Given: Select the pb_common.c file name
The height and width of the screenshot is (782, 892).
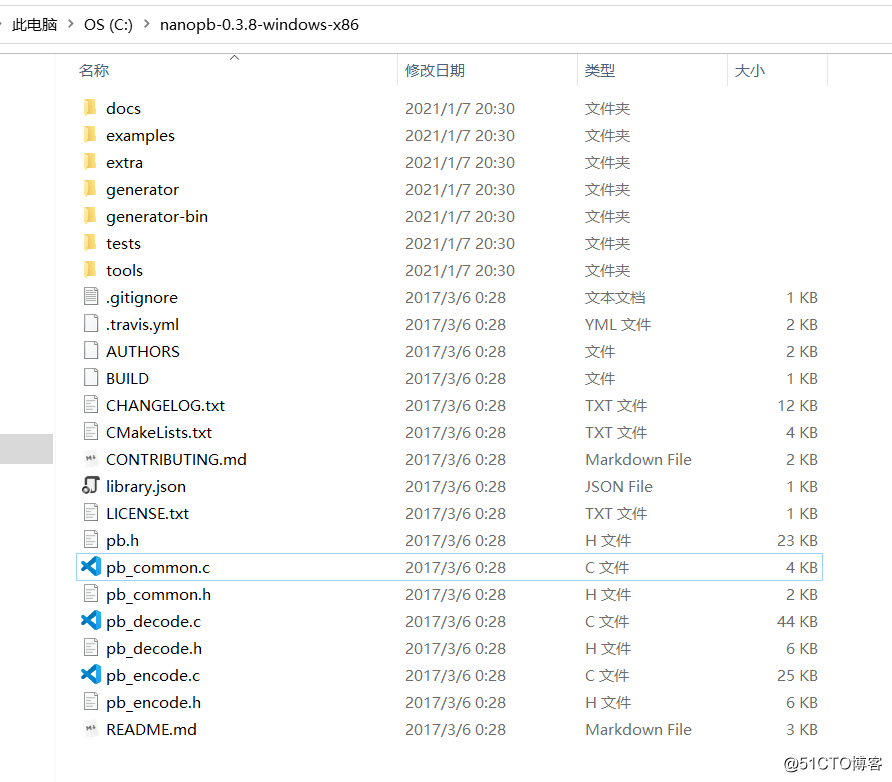Looking at the screenshot, I should [158, 568].
